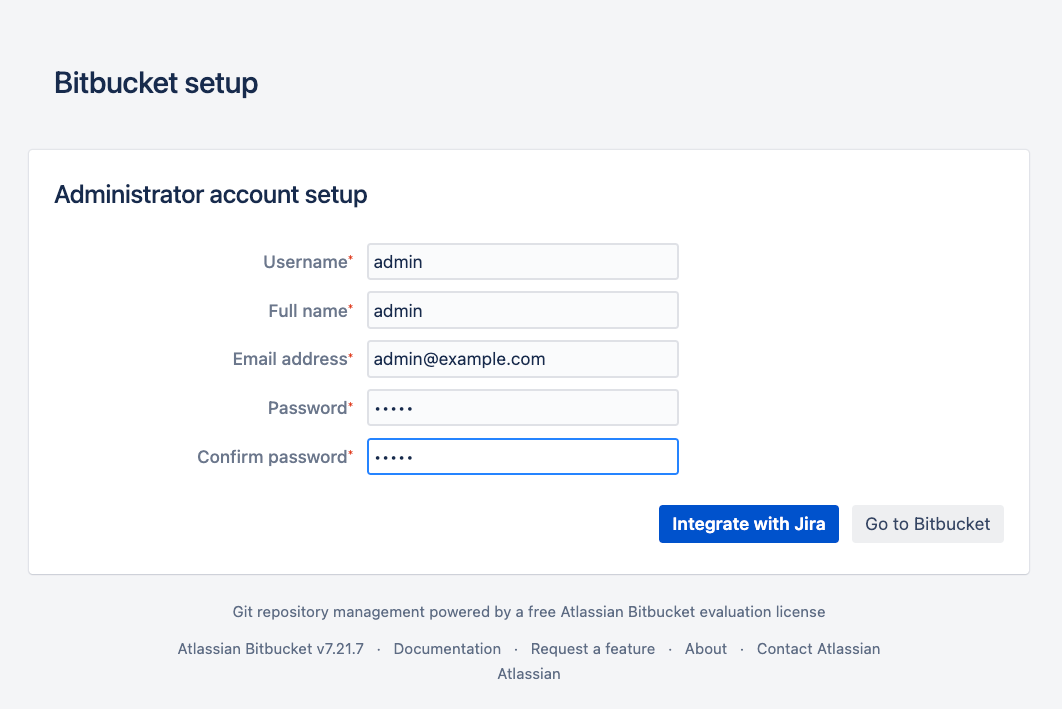Click the 'Full name' field label
The width and height of the screenshot is (1062, 709).
(x=311, y=311)
